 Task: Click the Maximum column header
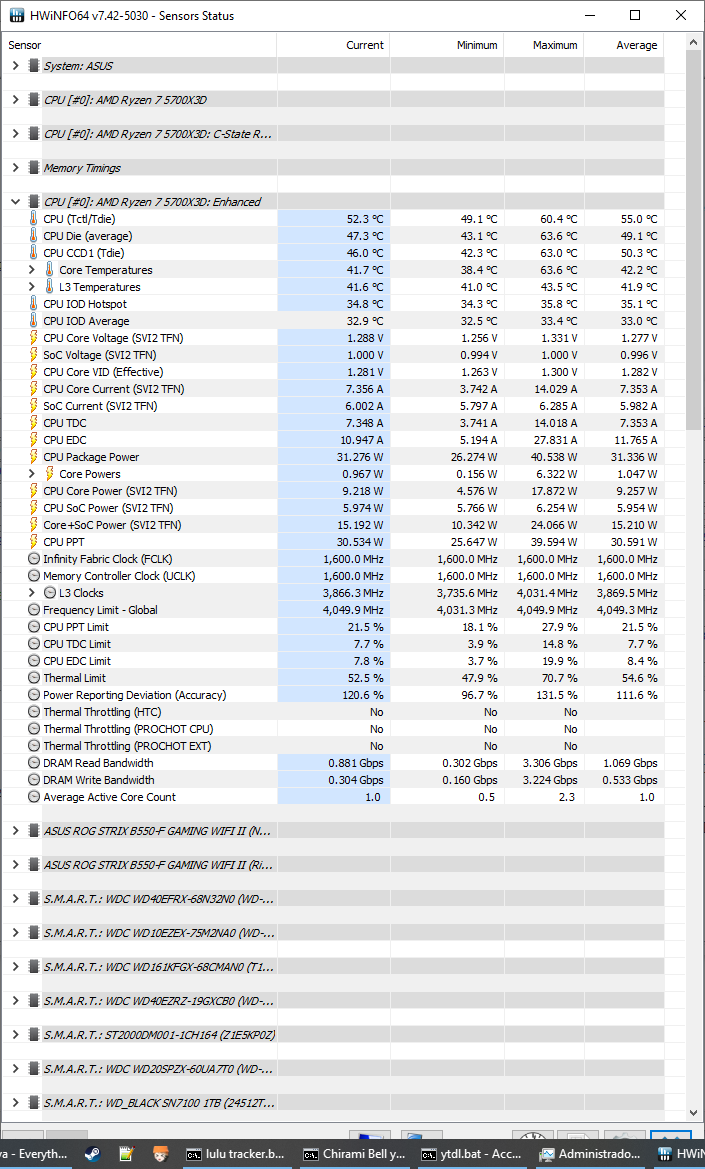pos(544,45)
